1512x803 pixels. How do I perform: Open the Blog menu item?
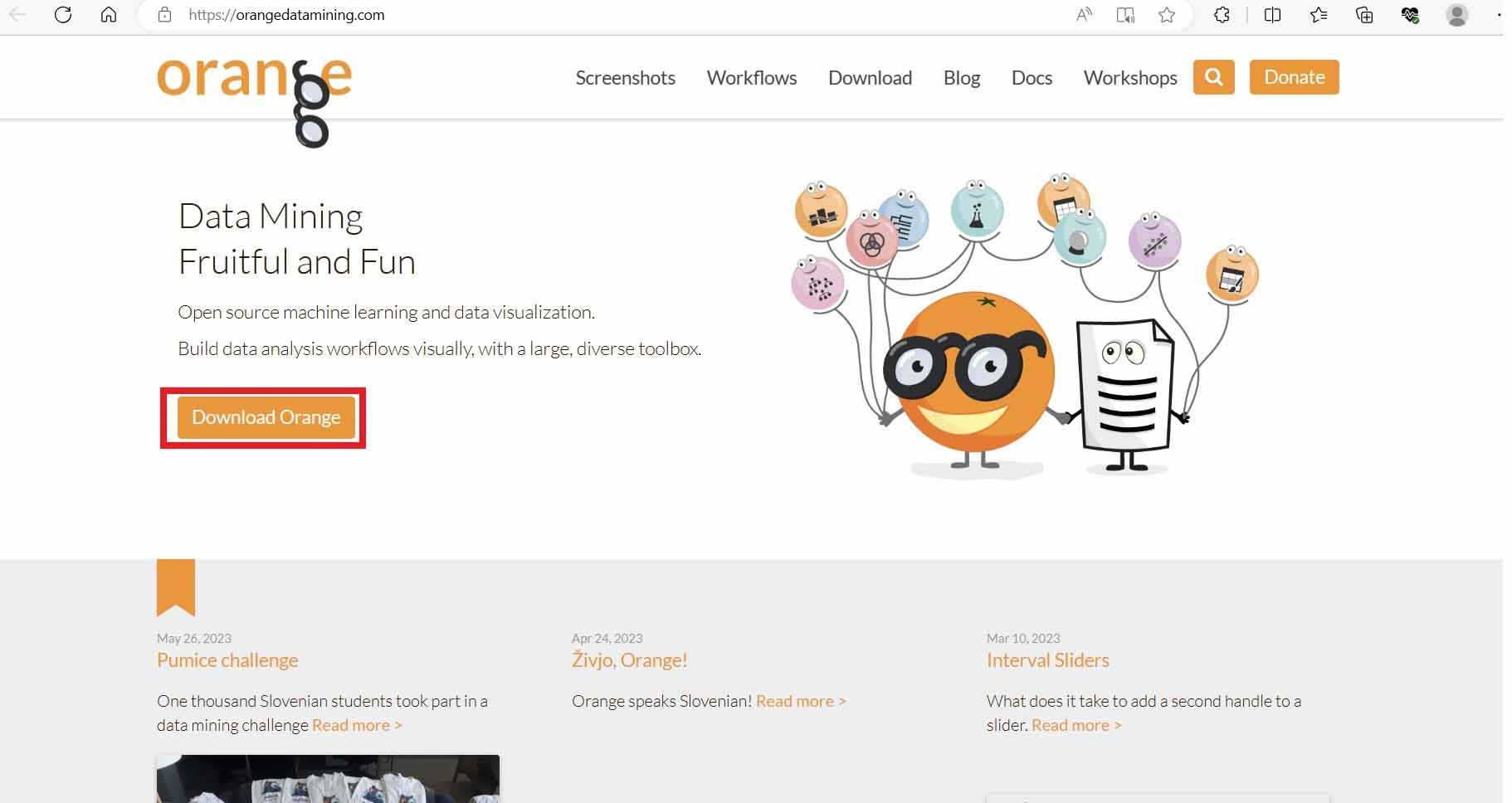point(962,78)
